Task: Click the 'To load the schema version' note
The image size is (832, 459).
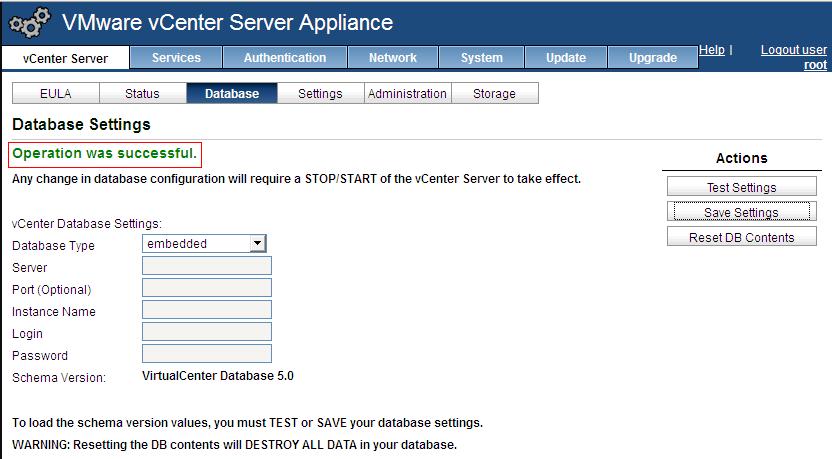Action: (247, 423)
